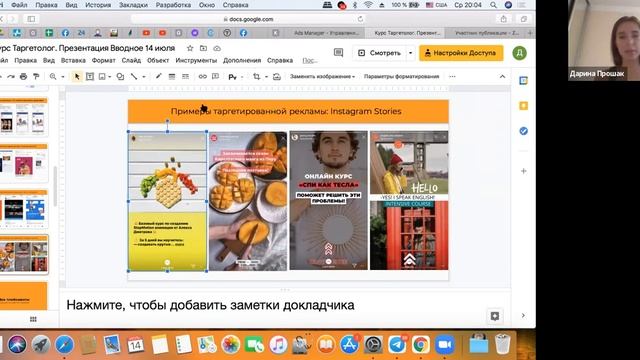Select the СПИ КАК ТЕСЛА story image
640x360 pixels.
pyautogui.click(x=329, y=200)
